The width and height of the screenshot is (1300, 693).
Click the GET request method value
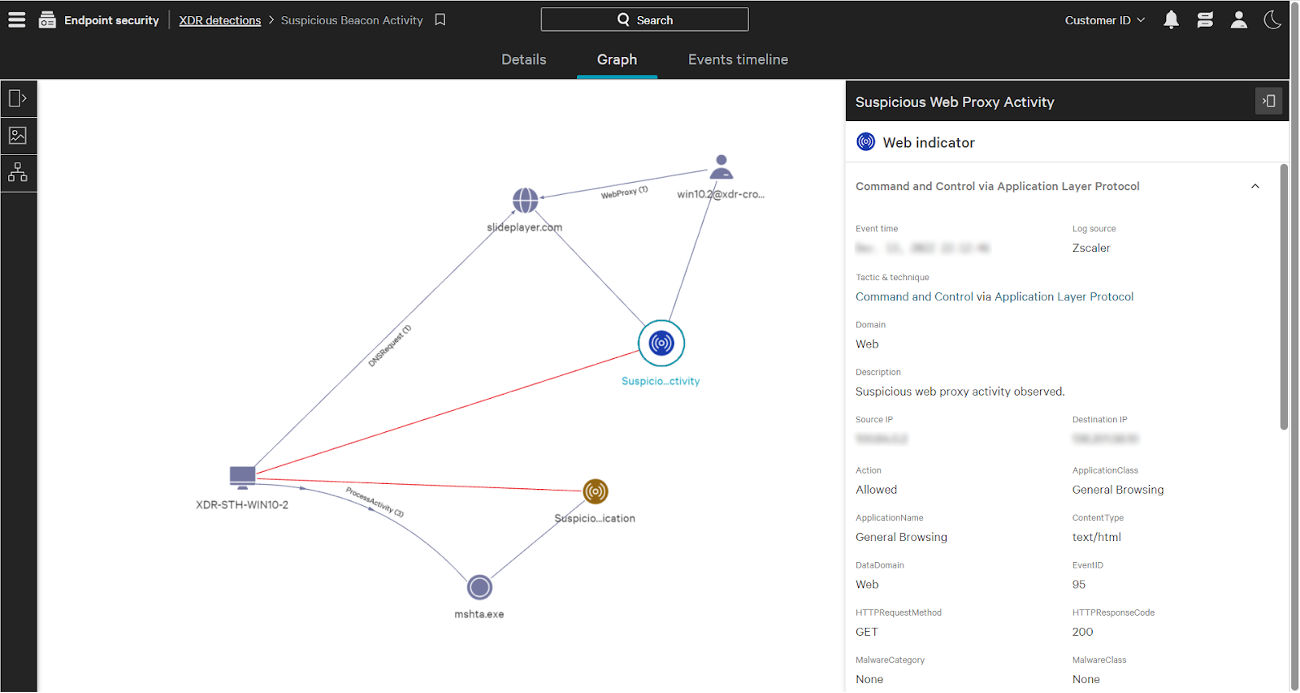867,632
